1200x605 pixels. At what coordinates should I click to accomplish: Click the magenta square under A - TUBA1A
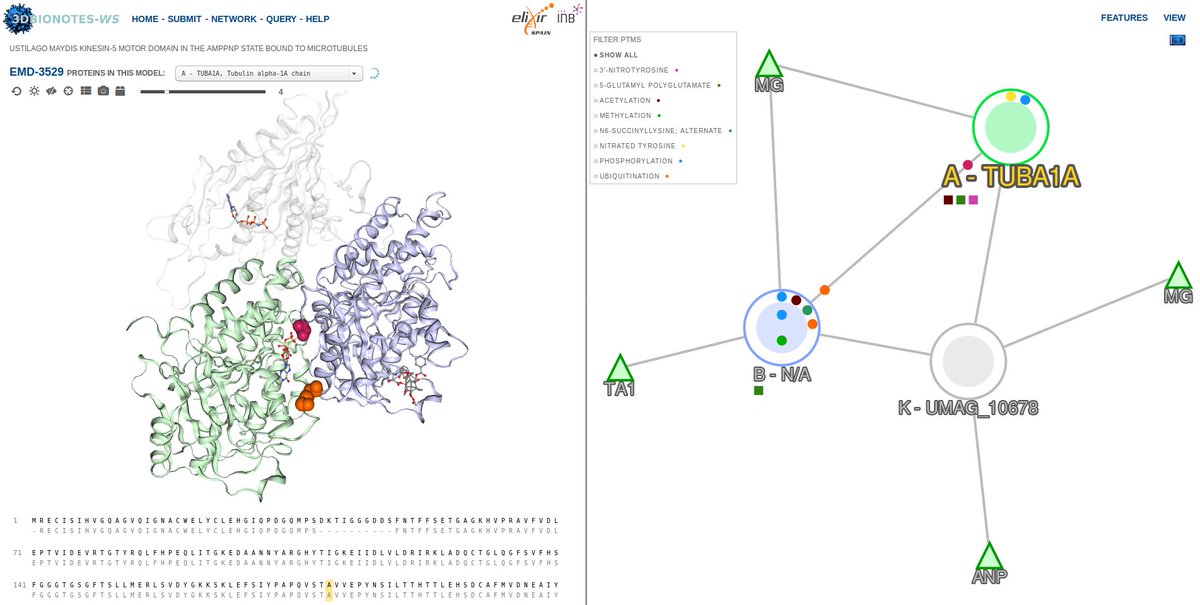[973, 200]
